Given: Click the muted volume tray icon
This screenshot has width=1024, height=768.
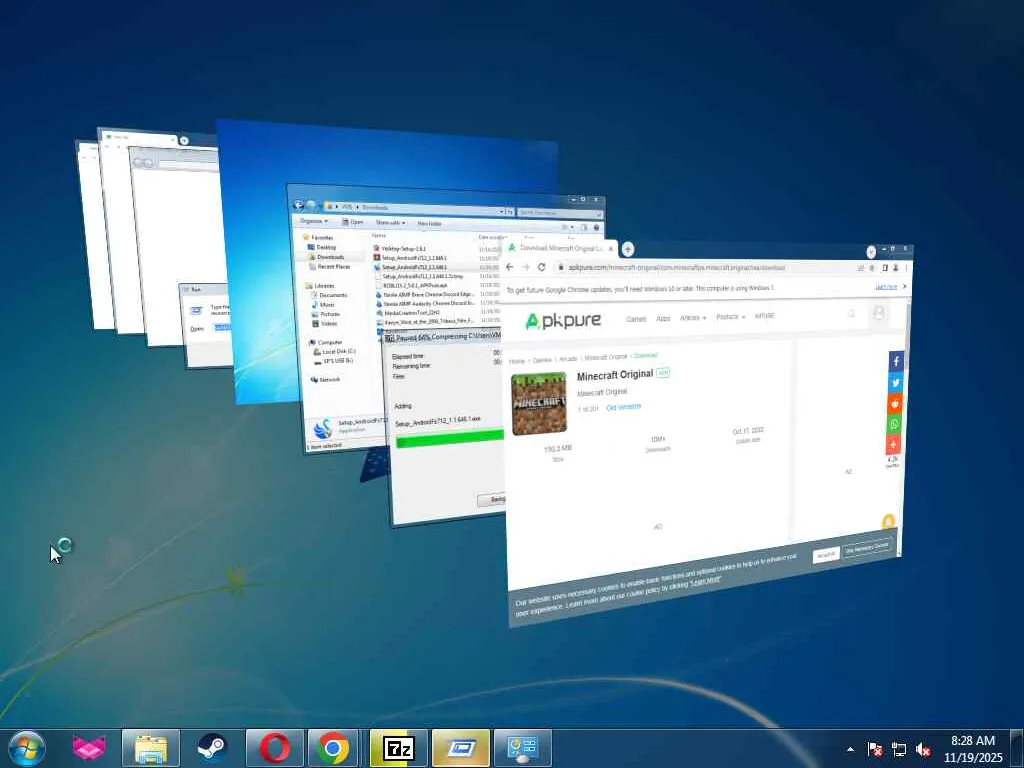Looking at the screenshot, I should (923, 749).
